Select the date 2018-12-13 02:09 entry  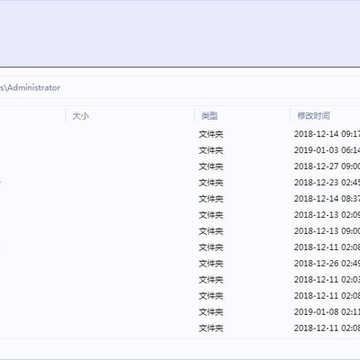tap(327, 215)
